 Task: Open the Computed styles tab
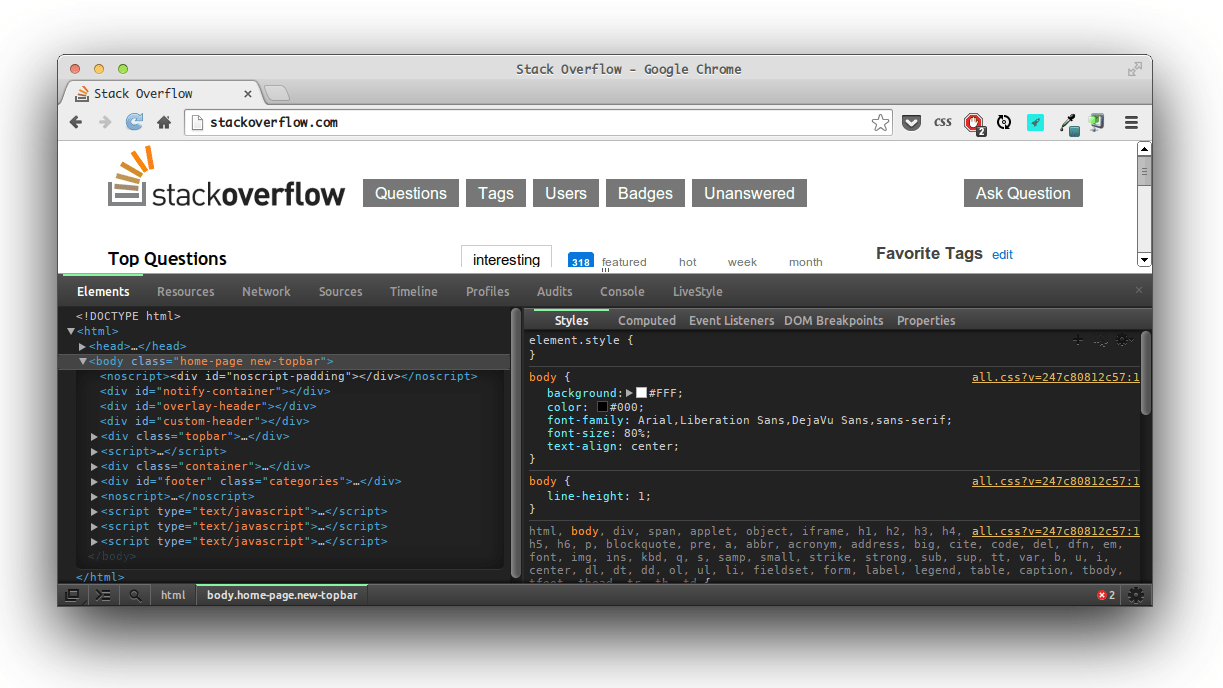(x=646, y=320)
